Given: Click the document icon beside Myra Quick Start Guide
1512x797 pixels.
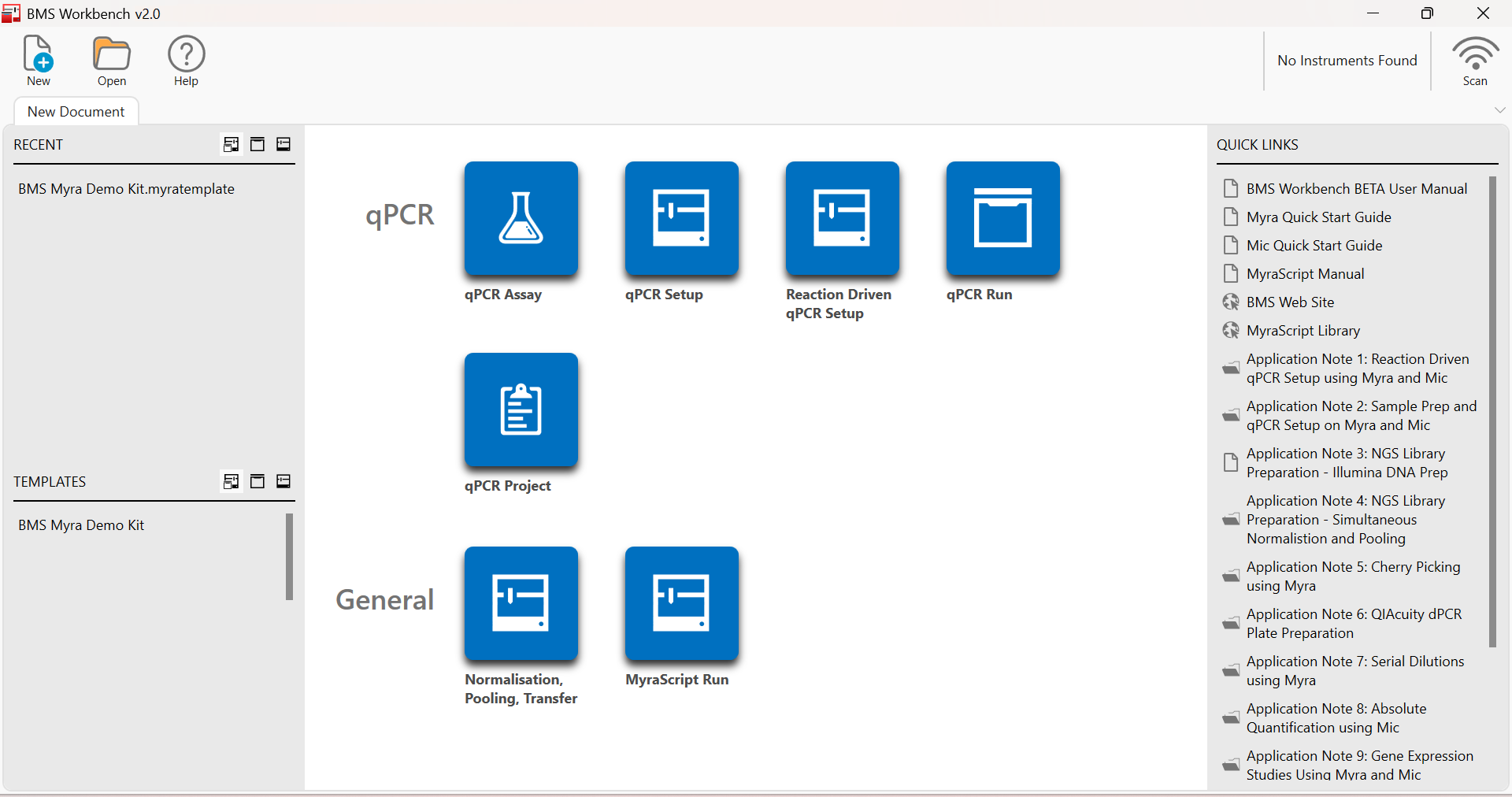Looking at the screenshot, I should [1231, 217].
